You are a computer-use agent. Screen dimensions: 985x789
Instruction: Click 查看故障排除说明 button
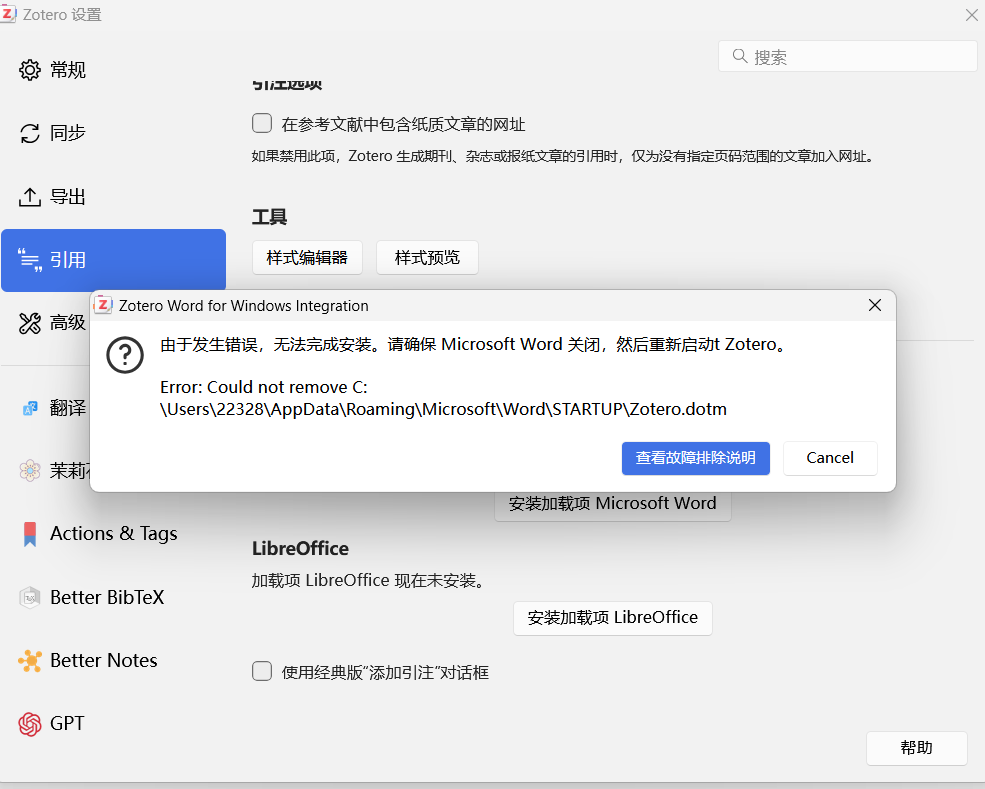tap(695, 458)
